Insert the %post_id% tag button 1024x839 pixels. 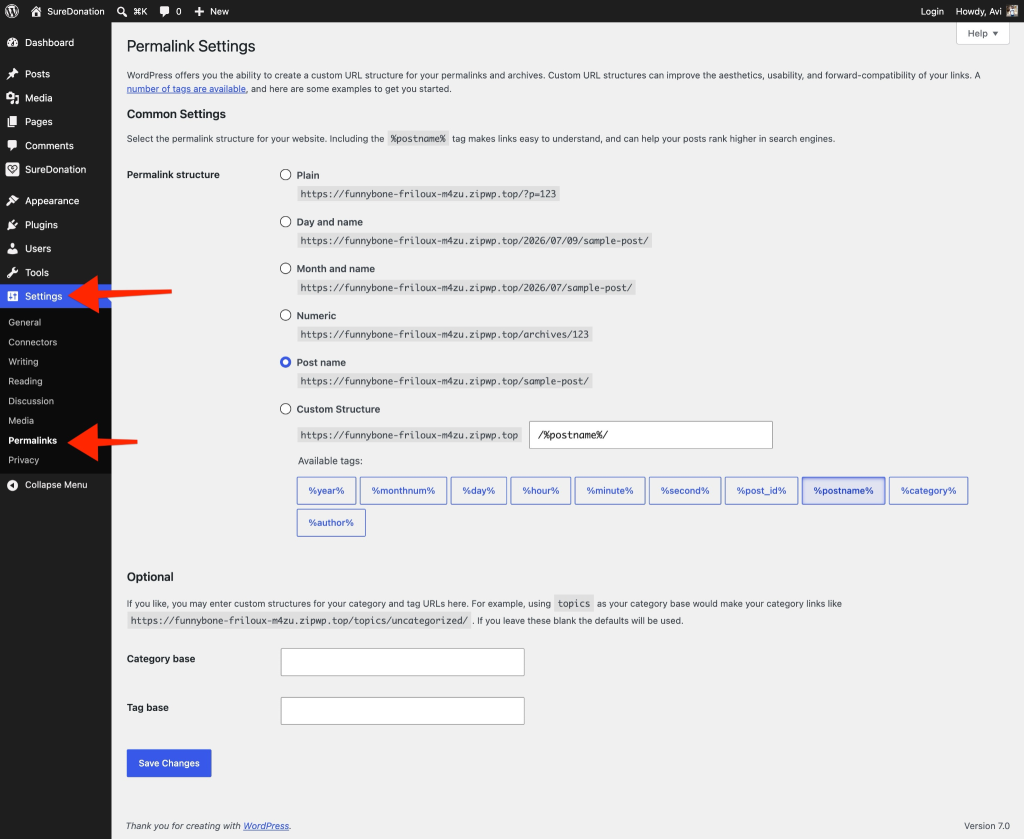point(761,491)
